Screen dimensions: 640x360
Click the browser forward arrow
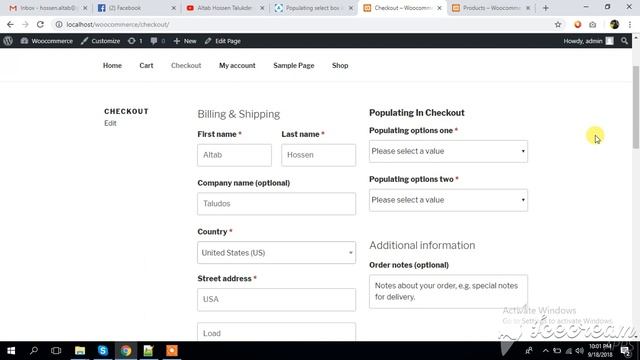25,24
